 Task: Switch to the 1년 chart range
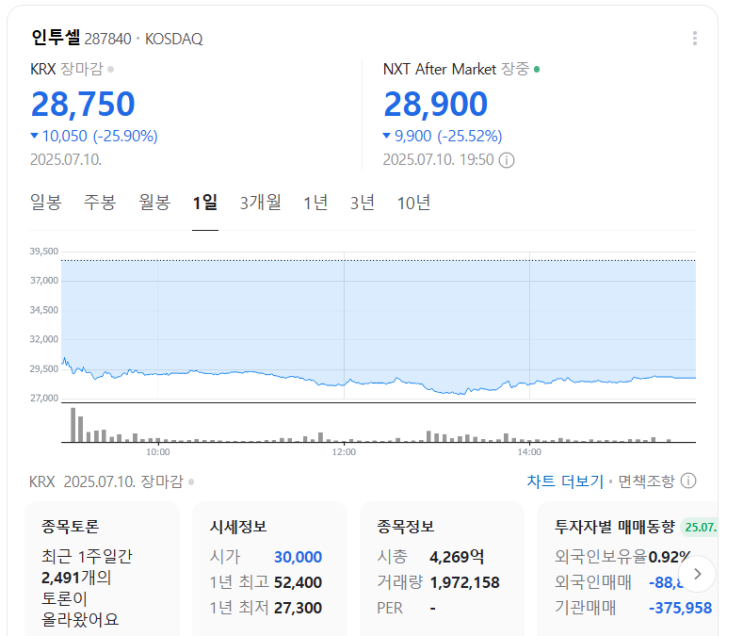point(316,203)
